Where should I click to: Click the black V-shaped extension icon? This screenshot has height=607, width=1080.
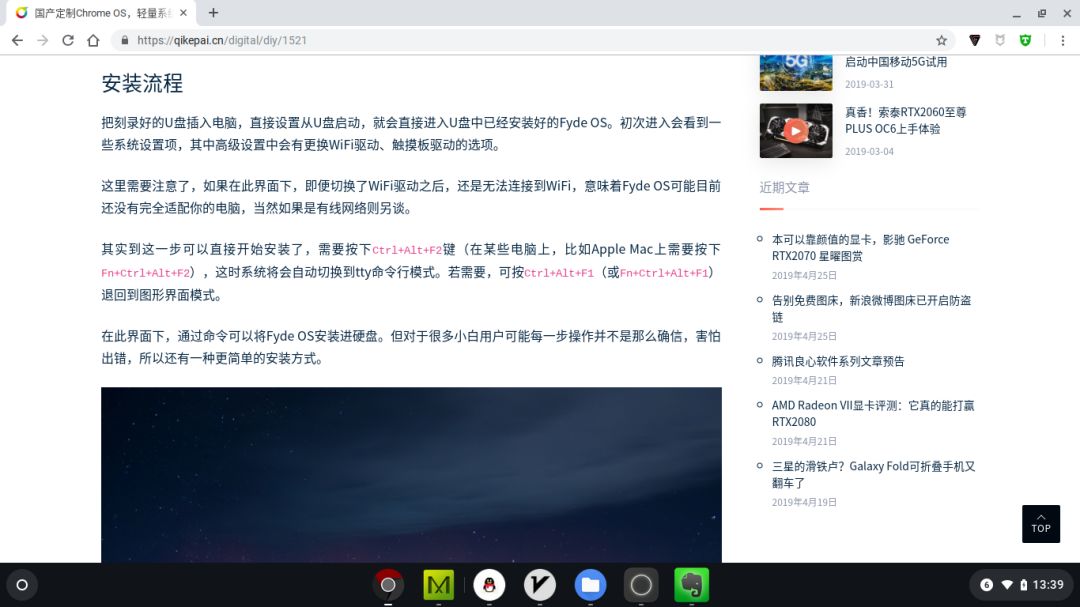[x=974, y=40]
